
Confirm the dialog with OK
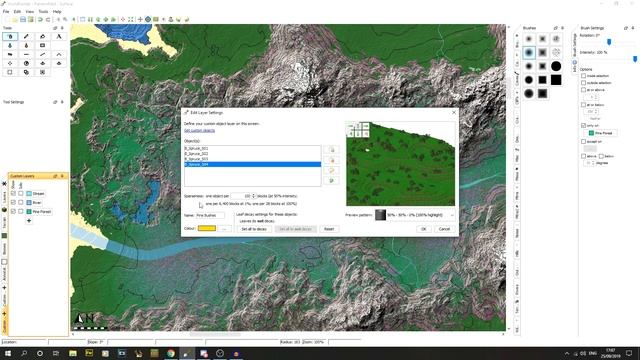click(x=424, y=229)
